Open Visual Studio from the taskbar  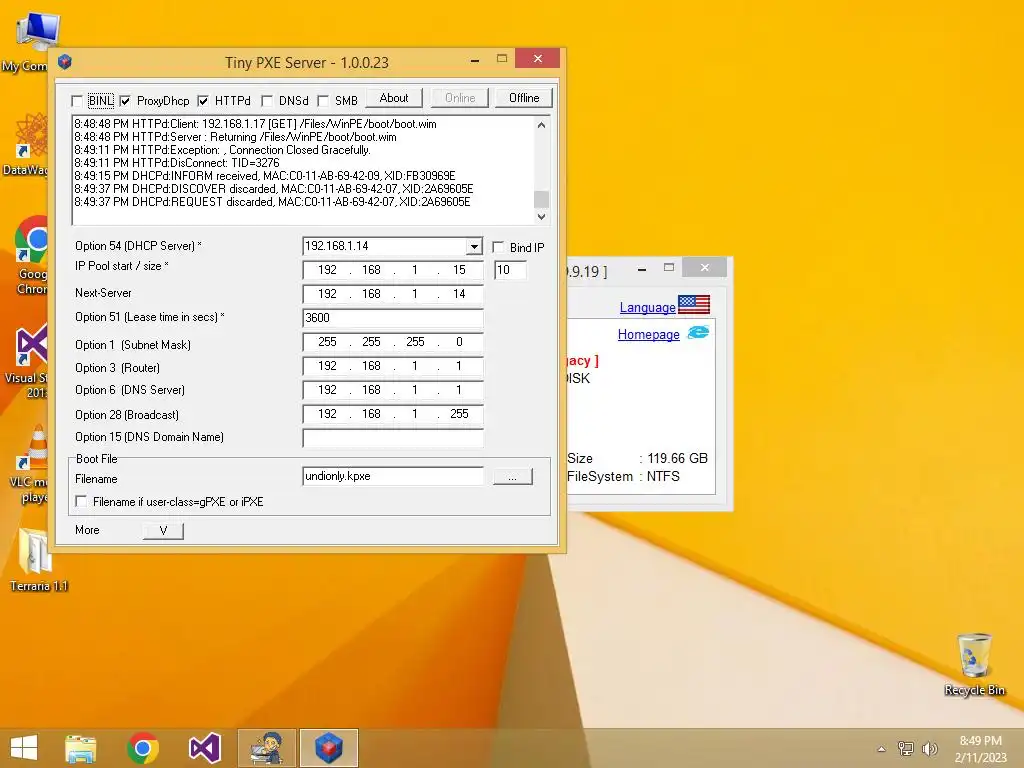pos(204,748)
